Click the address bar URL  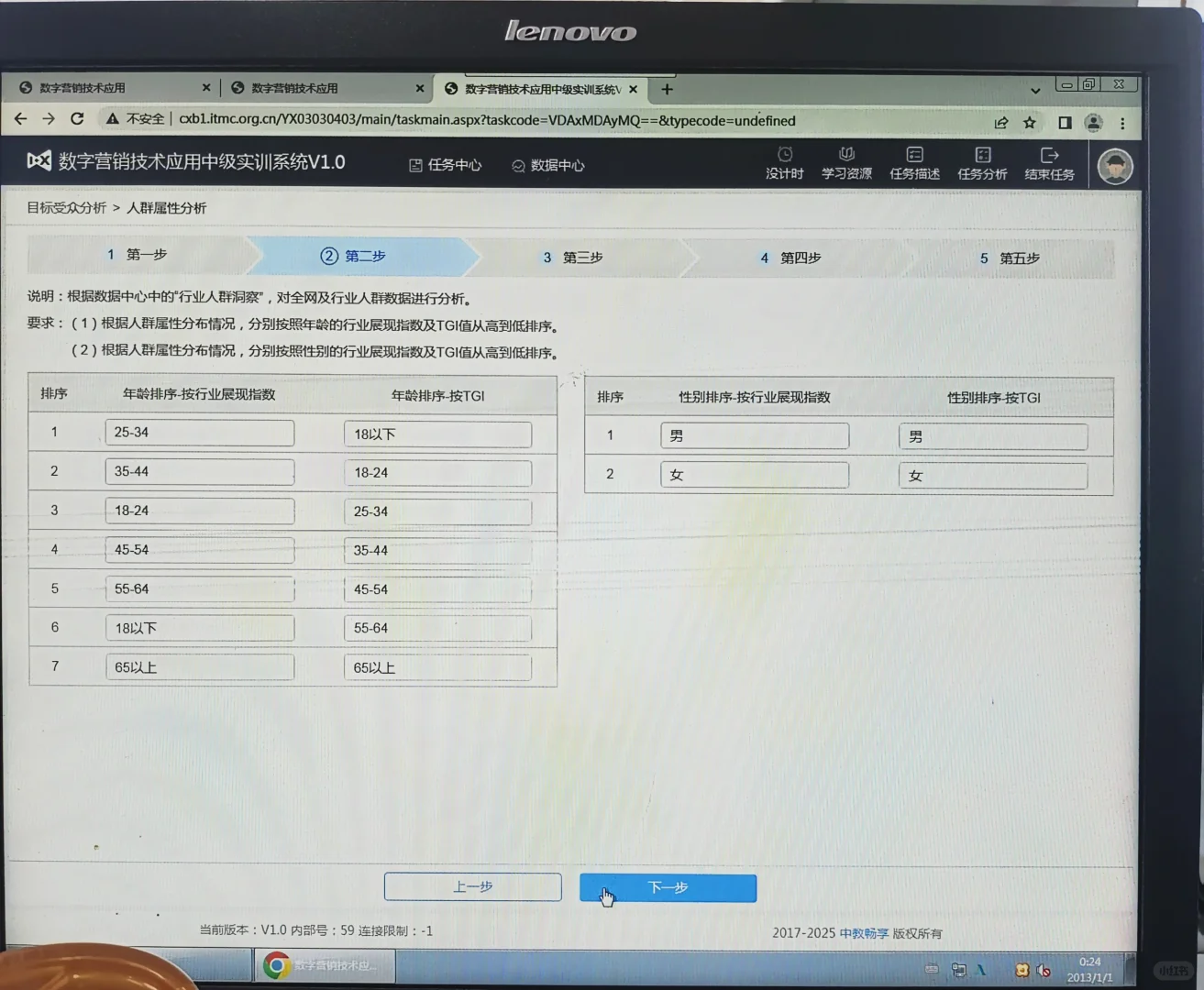pos(487,120)
